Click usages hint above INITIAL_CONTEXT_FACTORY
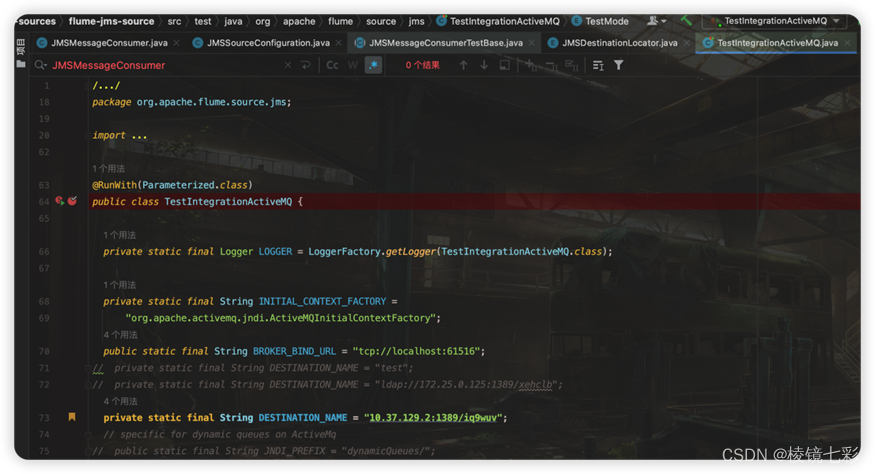Image resolution: width=875 pixels, height=474 pixels. point(119,285)
